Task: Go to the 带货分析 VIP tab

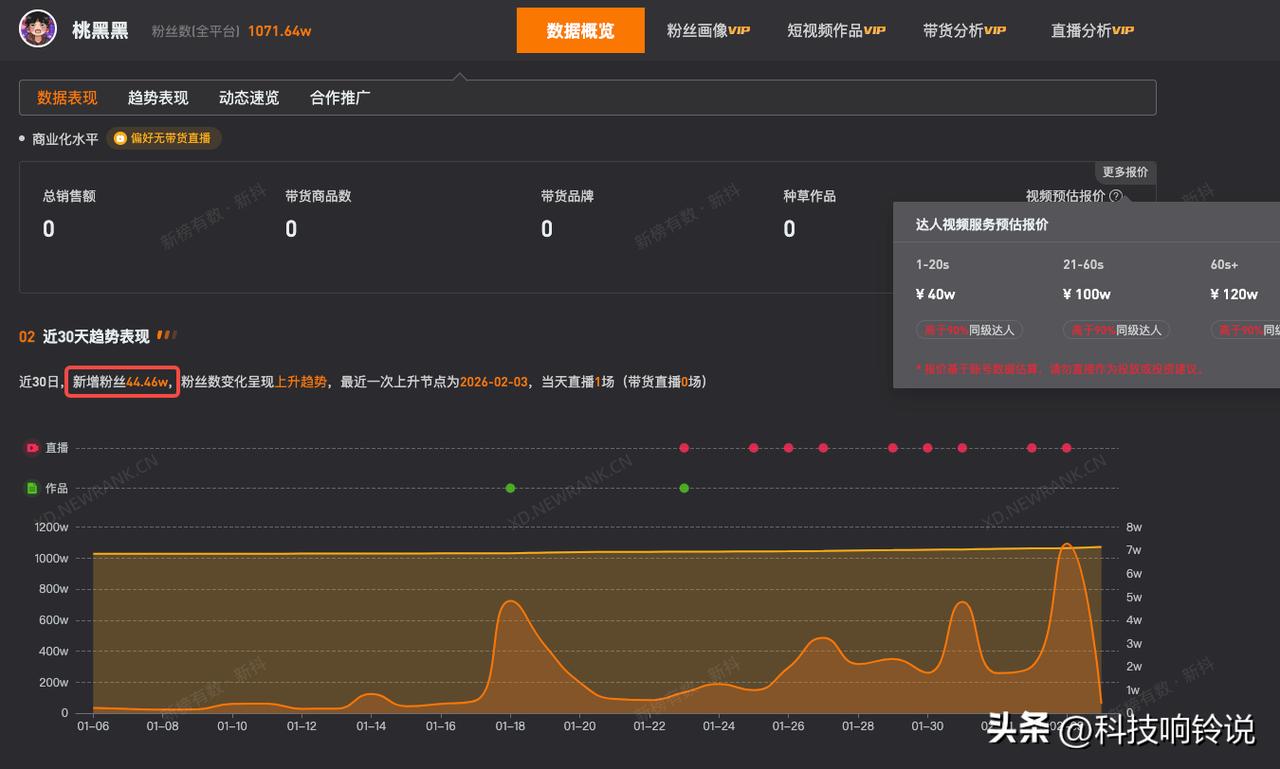Action: (x=964, y=30)
